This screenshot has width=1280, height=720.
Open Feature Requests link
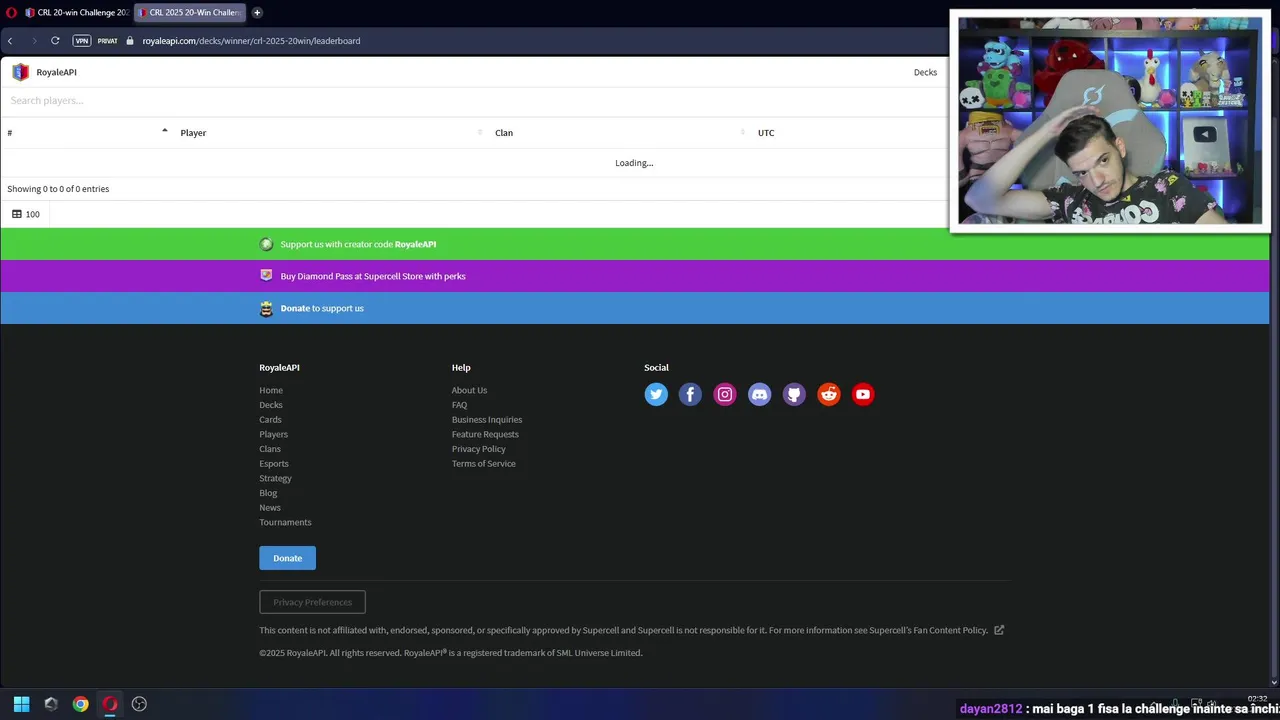pos(485,434)
